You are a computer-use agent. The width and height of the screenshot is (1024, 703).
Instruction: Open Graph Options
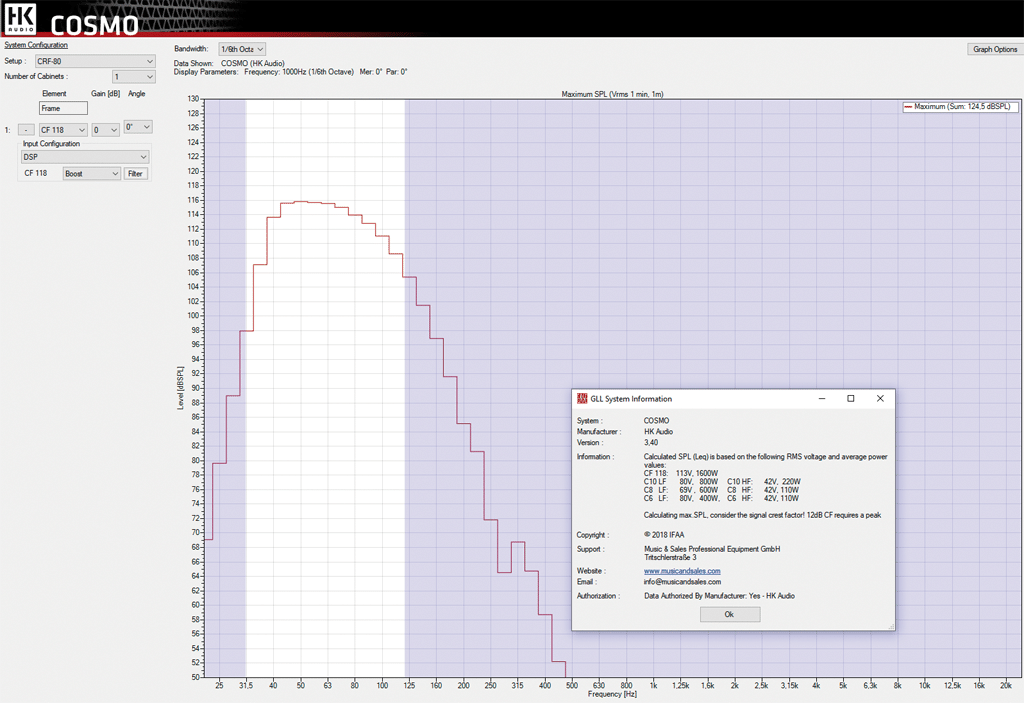click(994, 49)
